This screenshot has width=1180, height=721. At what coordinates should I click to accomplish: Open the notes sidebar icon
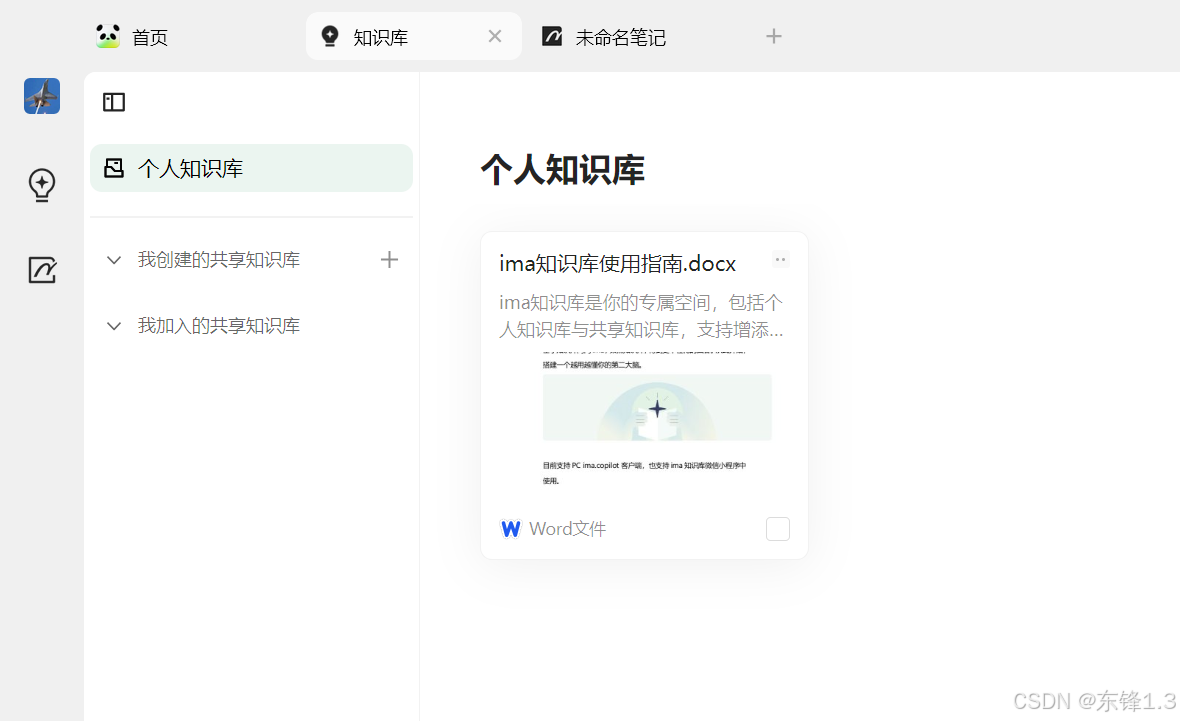coord(42,269)
